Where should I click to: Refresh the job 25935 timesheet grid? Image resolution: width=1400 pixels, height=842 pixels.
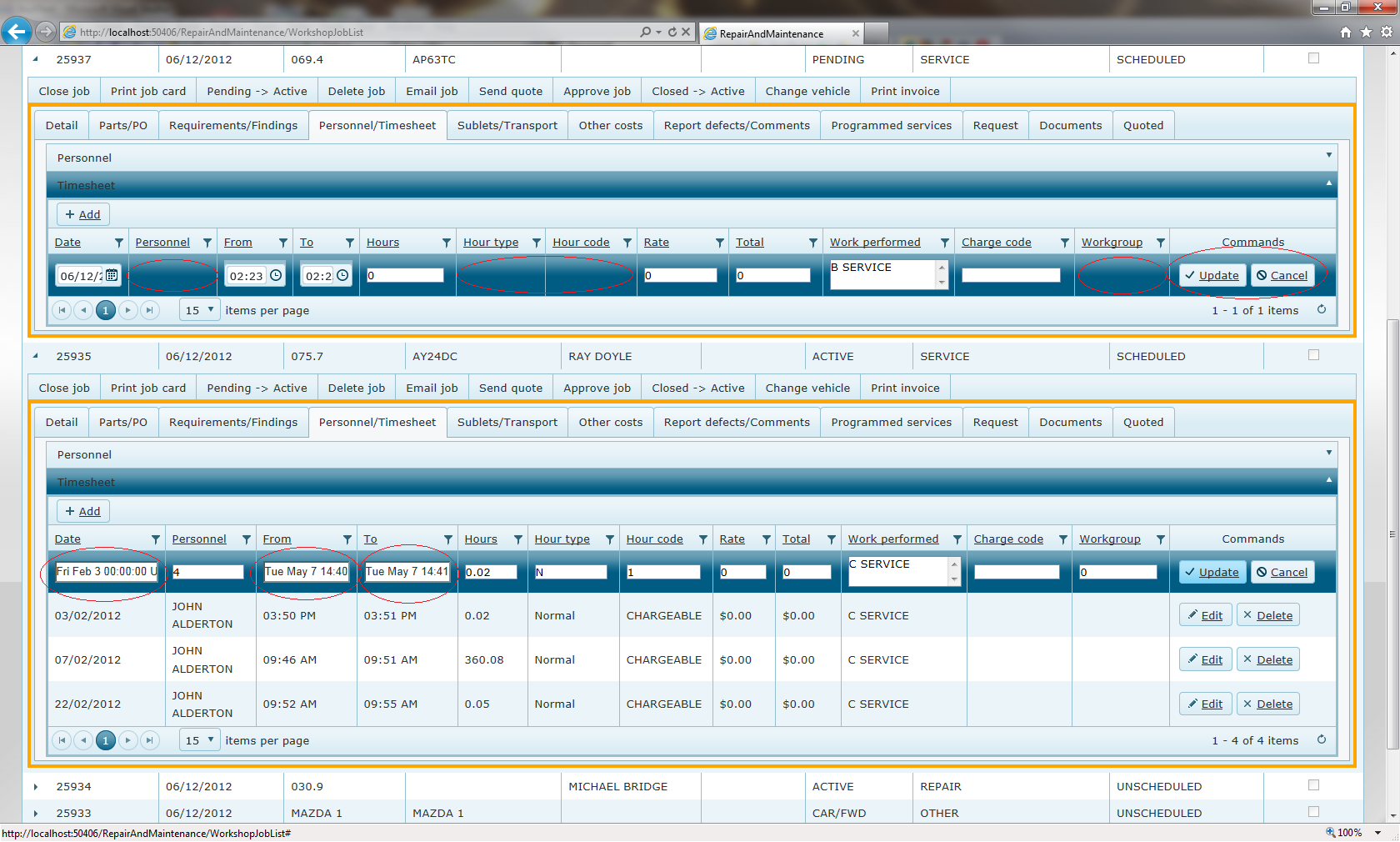[1322, 739]
